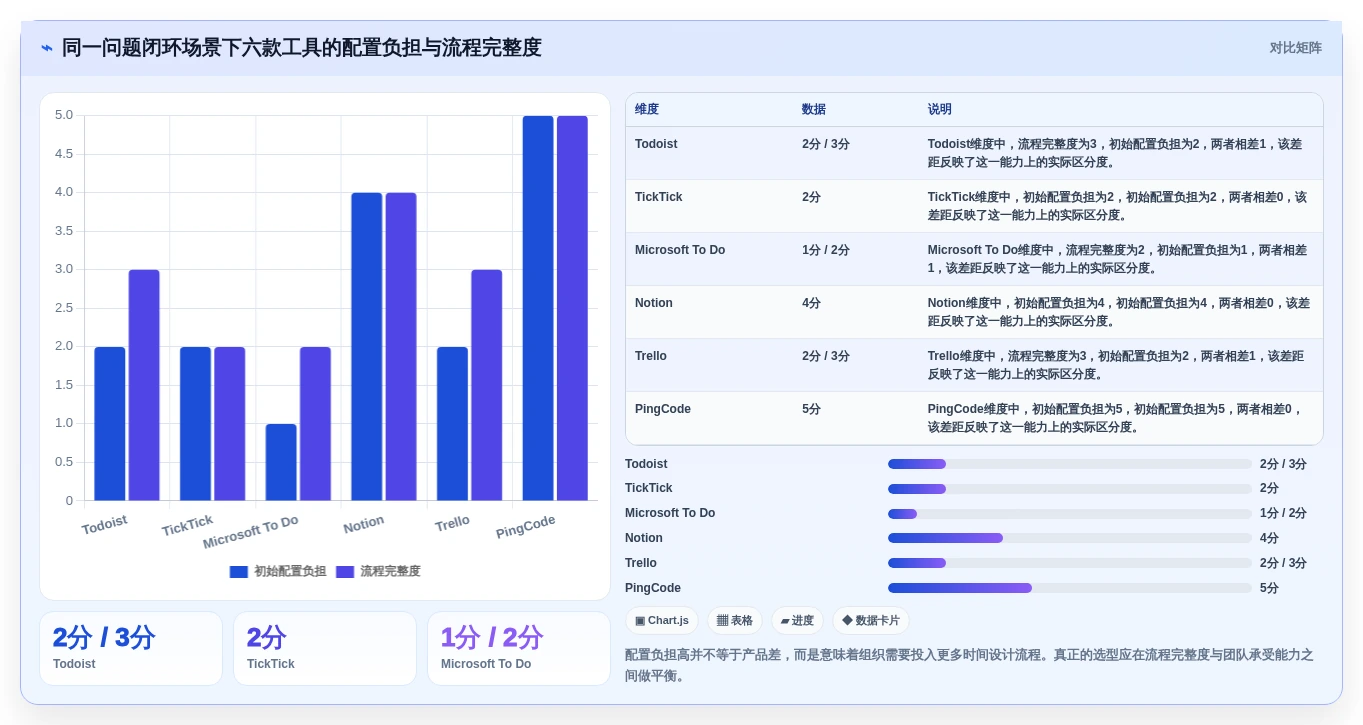Select the 表格 chip
Screen dimensions: 1363x725
point(735,621)
